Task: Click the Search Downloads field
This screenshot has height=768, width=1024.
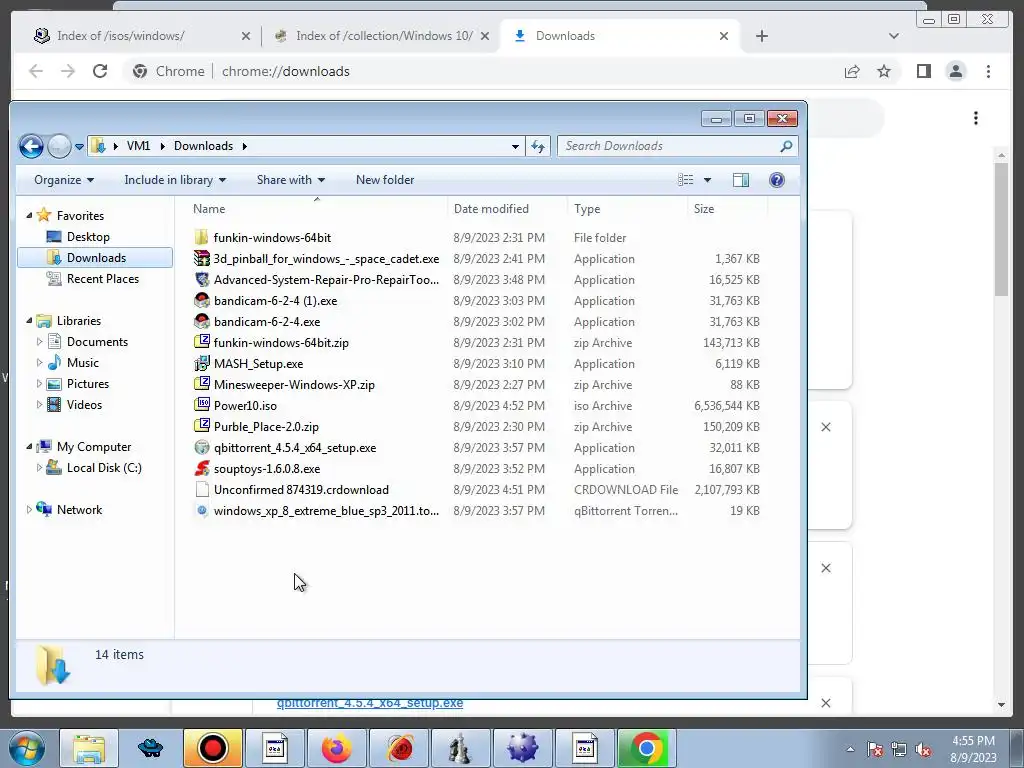Action: click(x=677, y=146)
